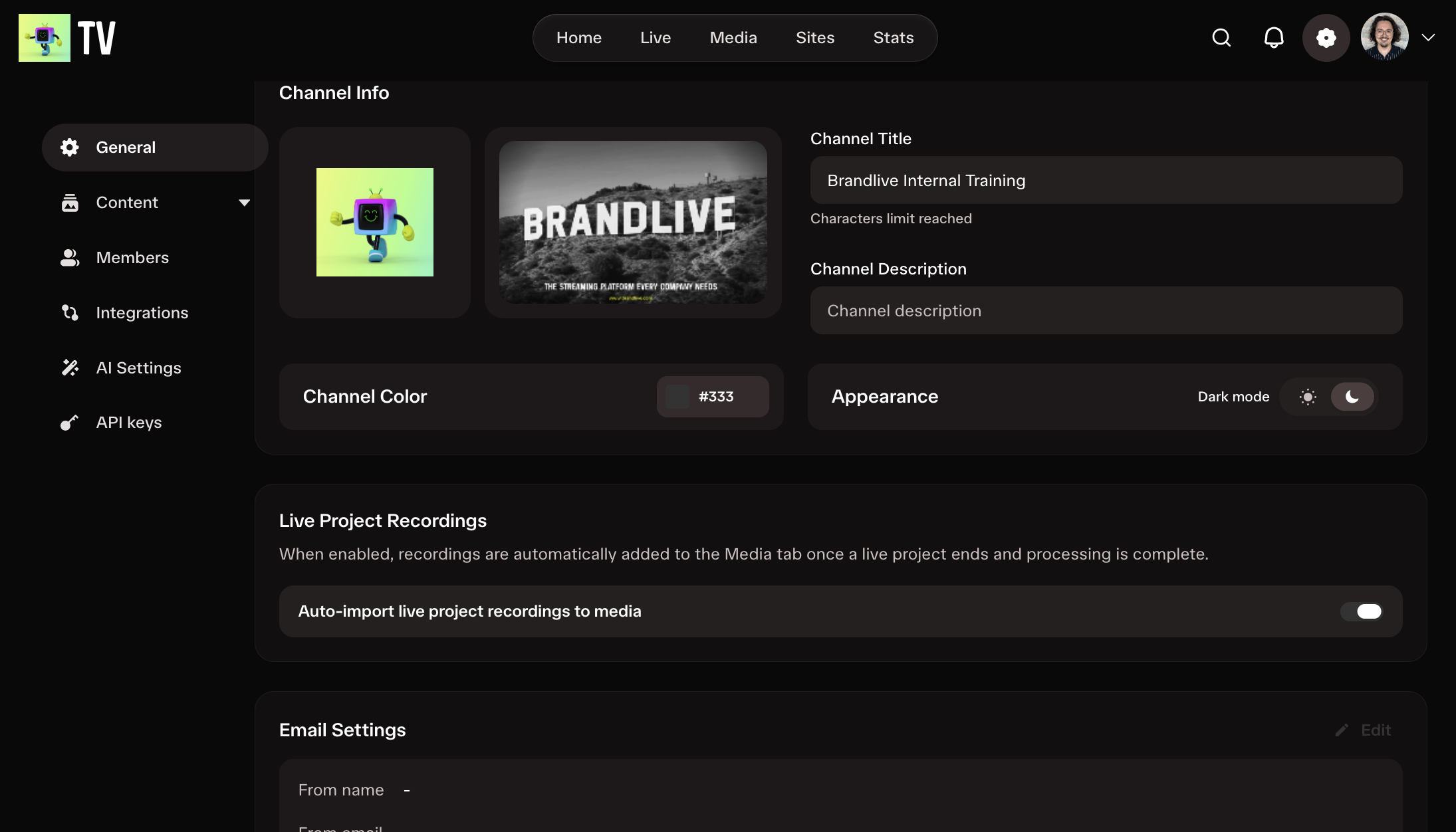The height and width of the screenshot is (832, 1456).
Task: Expand the Content submenu arrow
Action: (x=245, y=203)
